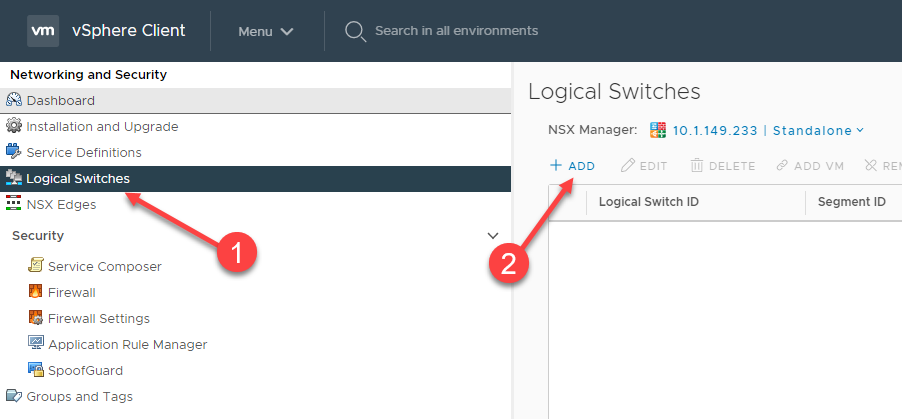Click ADD to create a logical switch
This screenshot has width=902, height=419.
tap(572, 166)
